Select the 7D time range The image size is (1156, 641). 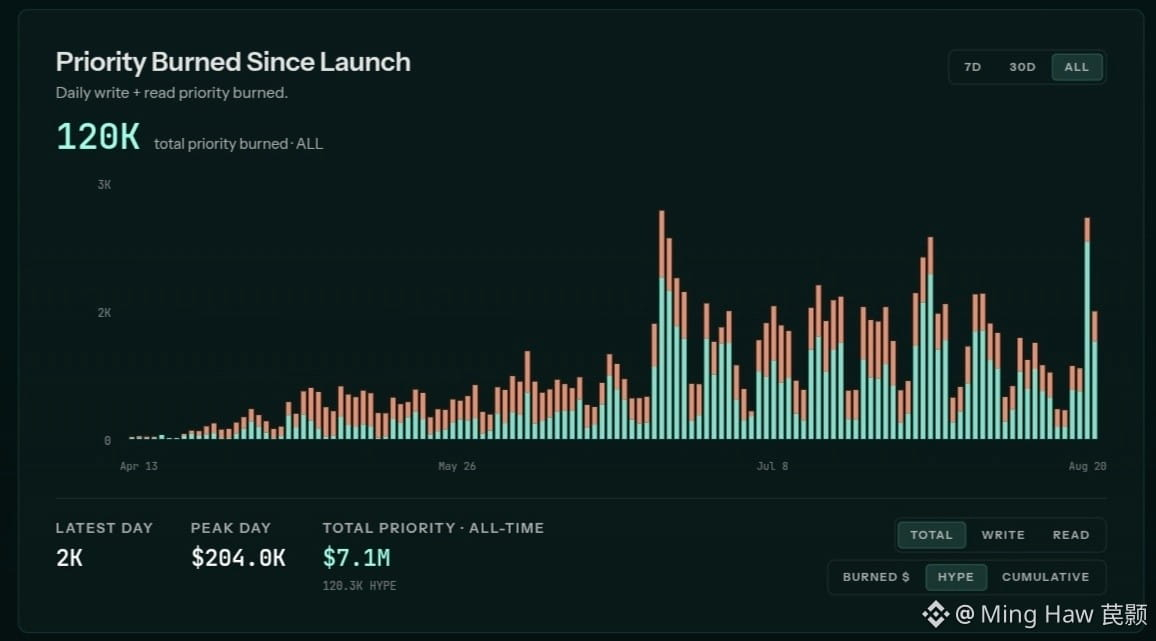[x=972, y=67]
